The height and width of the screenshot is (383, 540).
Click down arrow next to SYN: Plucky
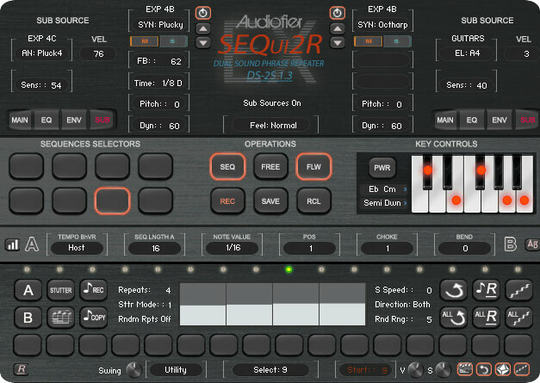pyautogui.click(x=203, y=43)
